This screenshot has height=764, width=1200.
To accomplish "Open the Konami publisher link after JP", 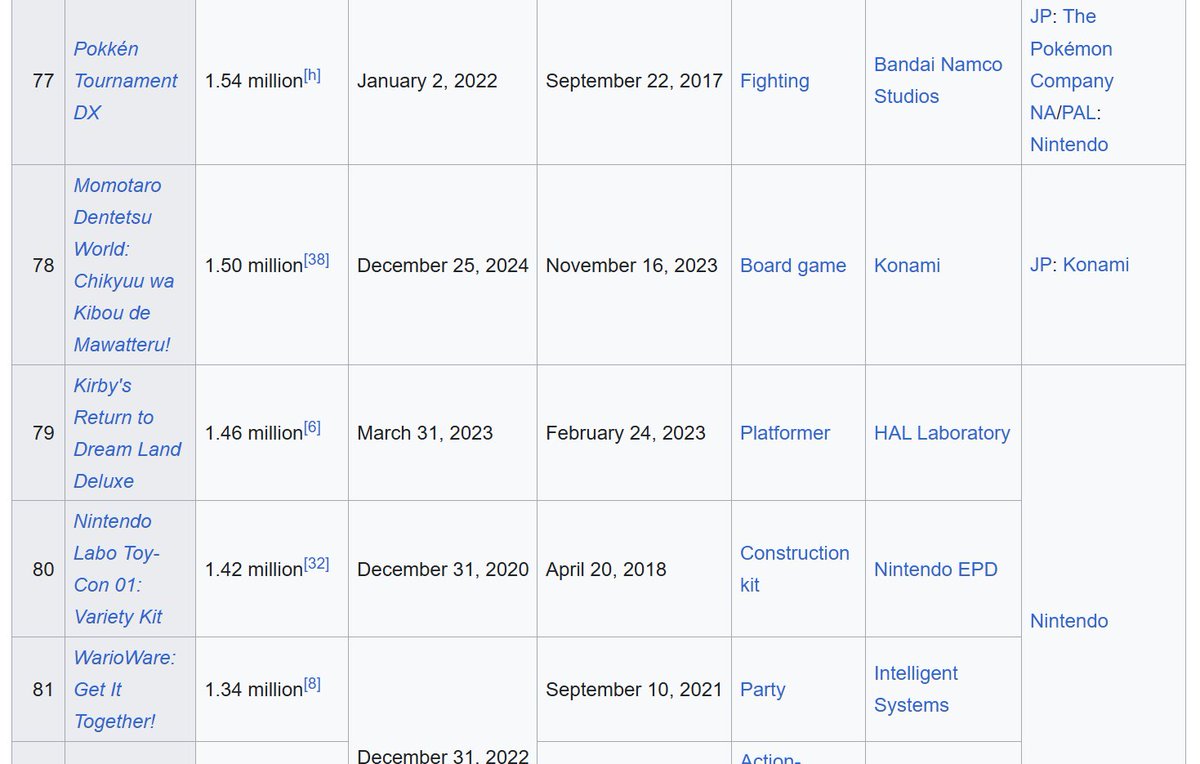I will (1096, 265).
